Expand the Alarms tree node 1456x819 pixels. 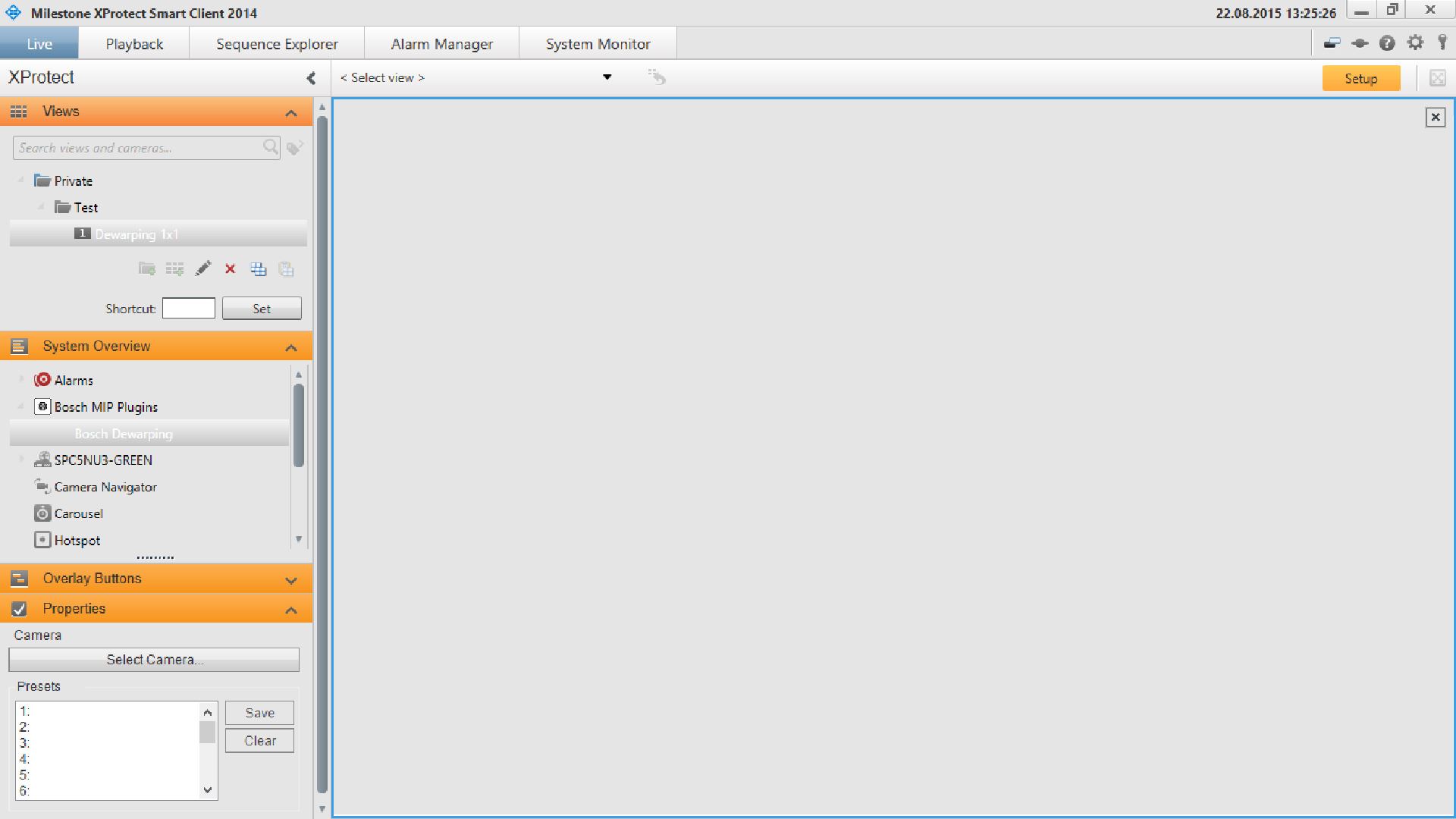[x=21, y=379]
